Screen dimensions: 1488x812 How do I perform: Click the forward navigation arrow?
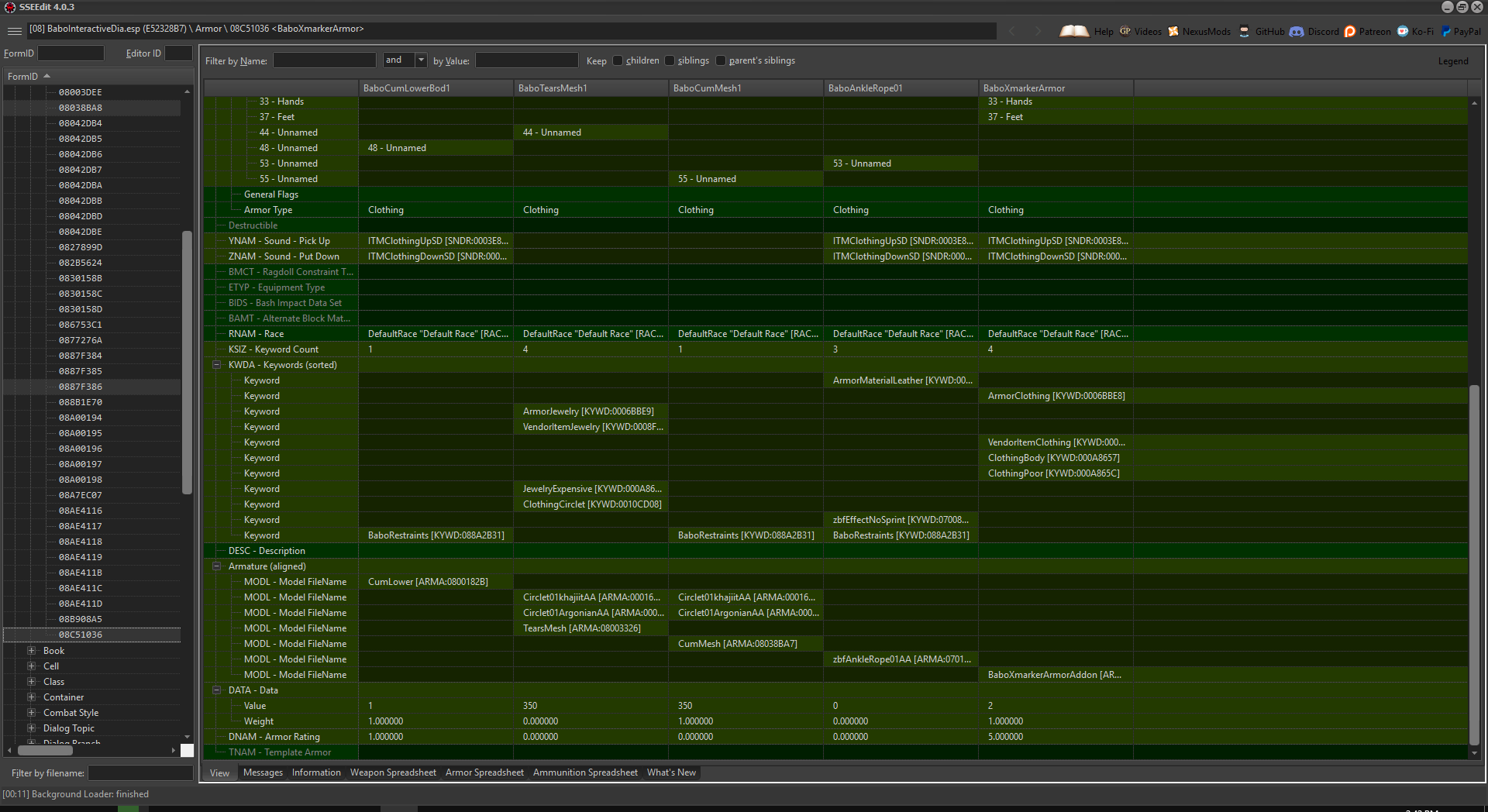[x=1038, y=31]
